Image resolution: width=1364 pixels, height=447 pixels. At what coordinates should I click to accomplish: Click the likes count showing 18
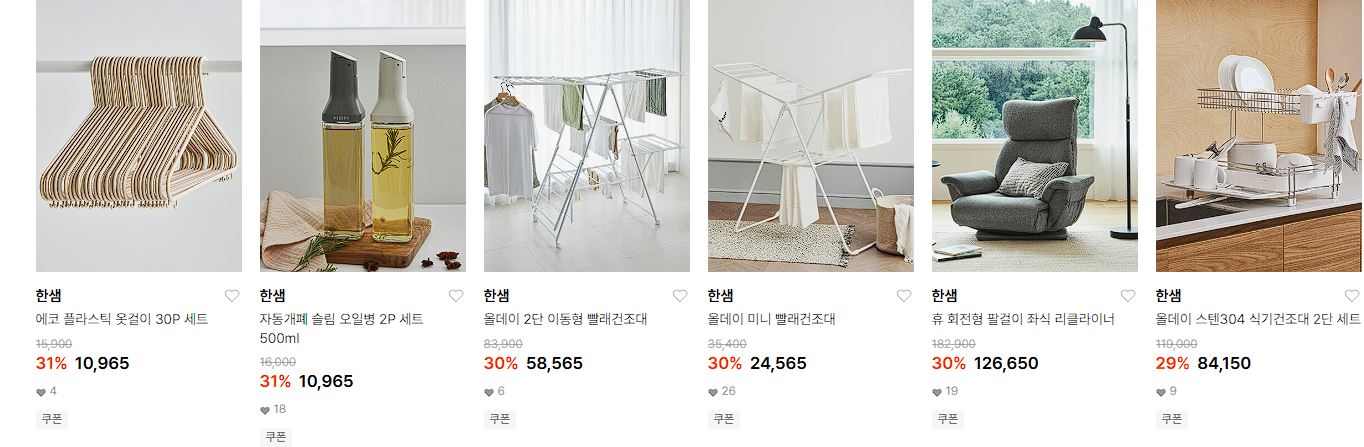(273, 409)
